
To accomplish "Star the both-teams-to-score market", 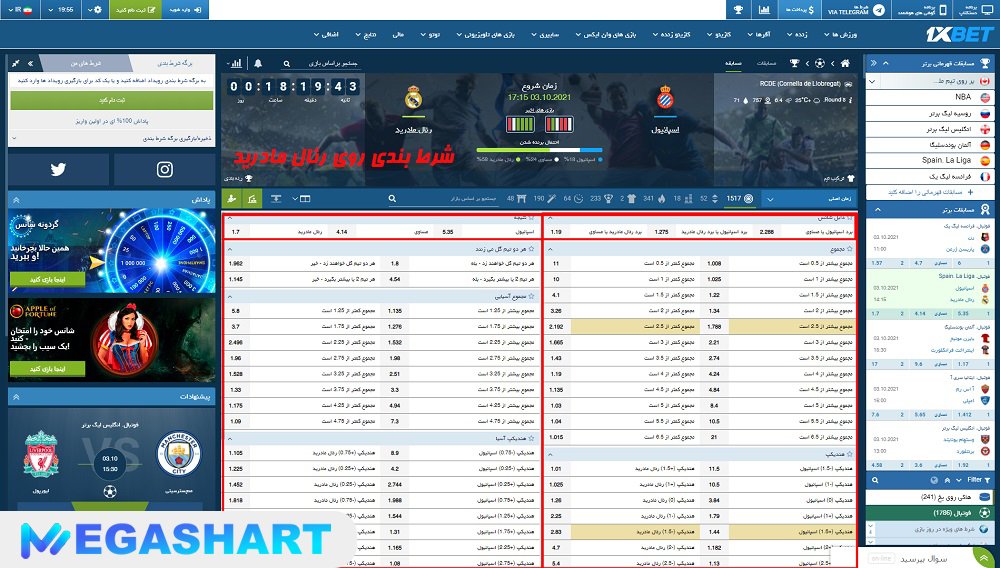I will (531, 249).
